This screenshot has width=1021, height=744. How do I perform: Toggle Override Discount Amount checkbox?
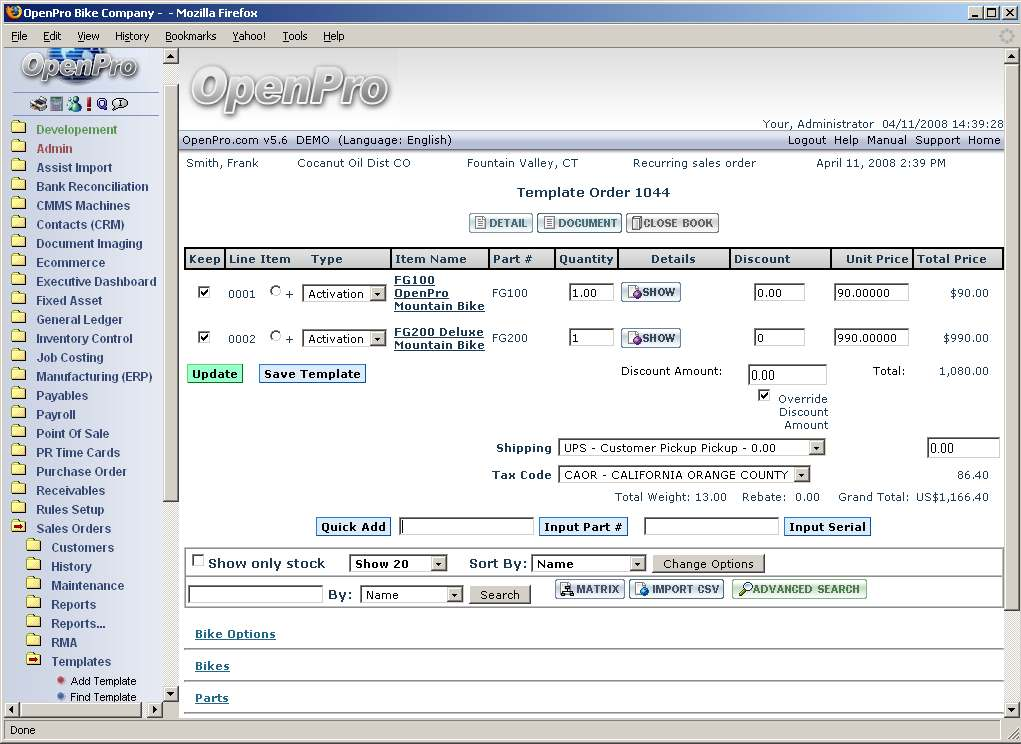764,396
